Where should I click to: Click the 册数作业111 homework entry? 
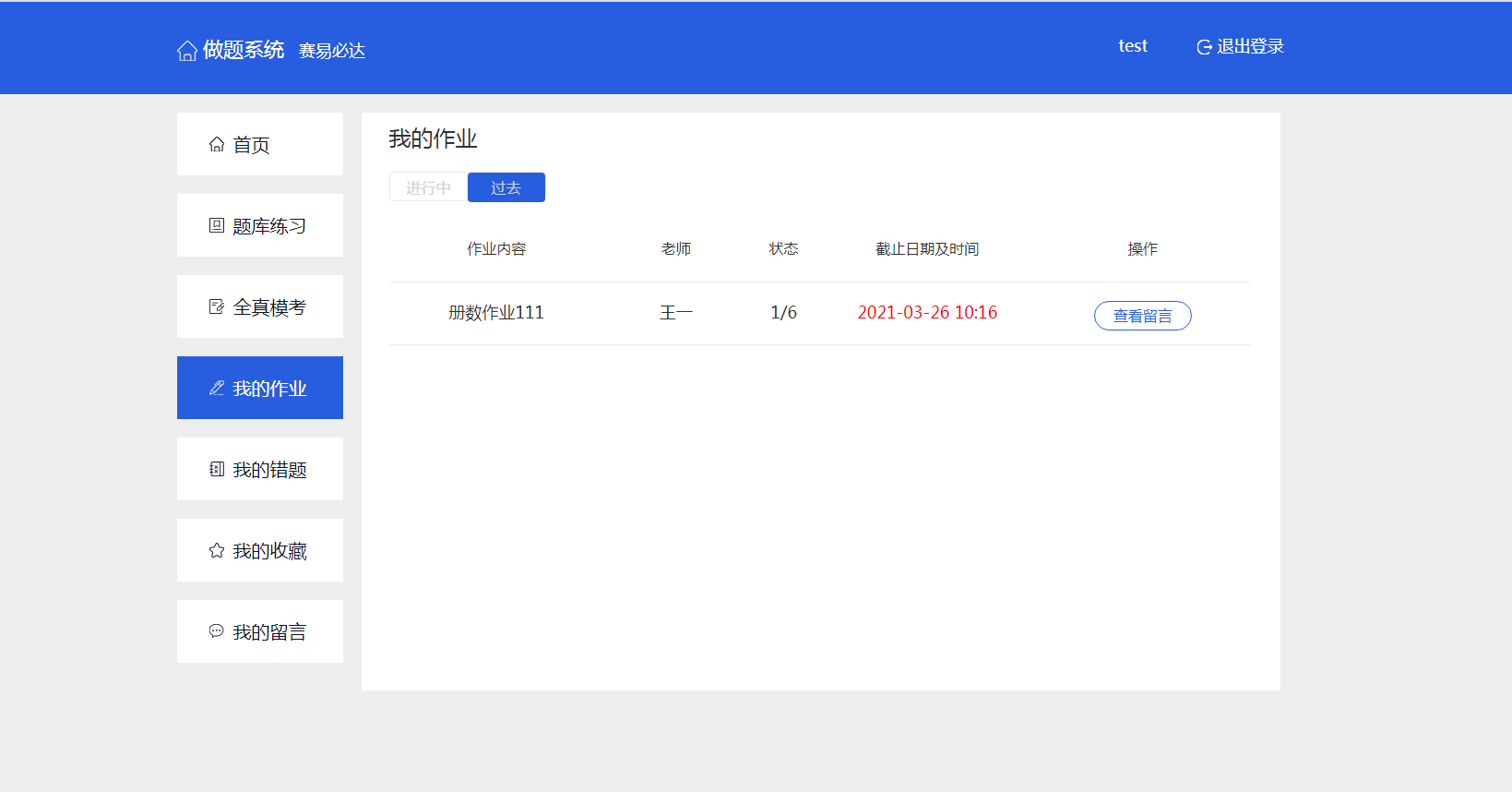495,313
